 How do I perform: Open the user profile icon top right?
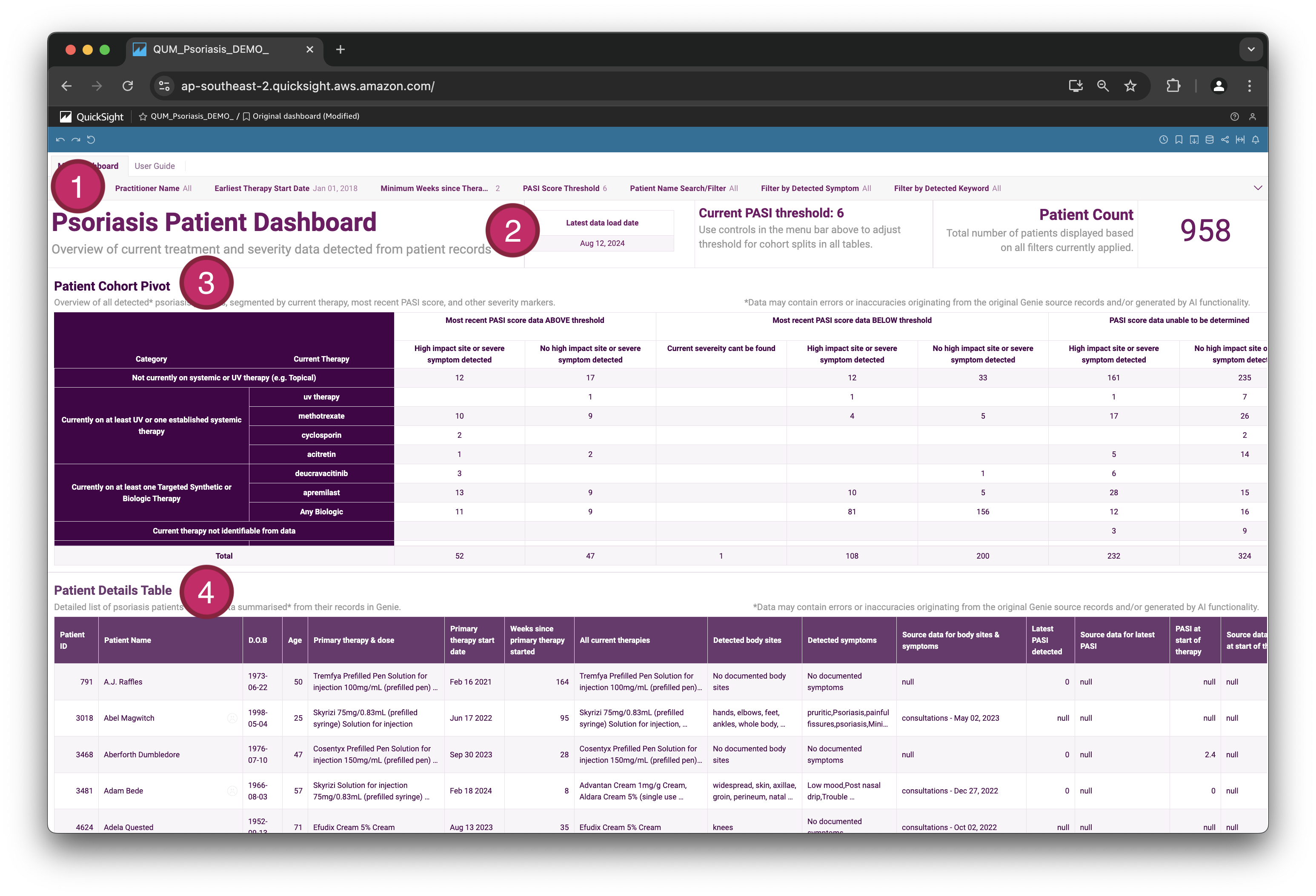1253,116
